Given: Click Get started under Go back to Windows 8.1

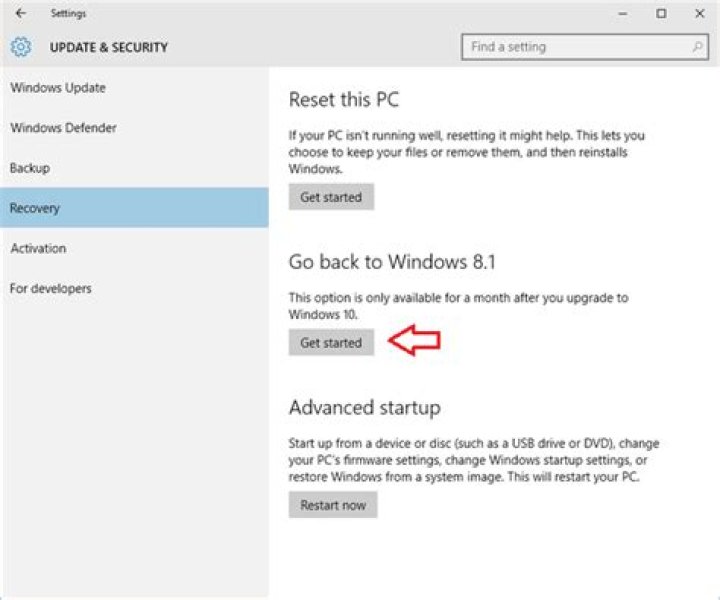Looking at the screenshot, I should [x=331, y=342].
